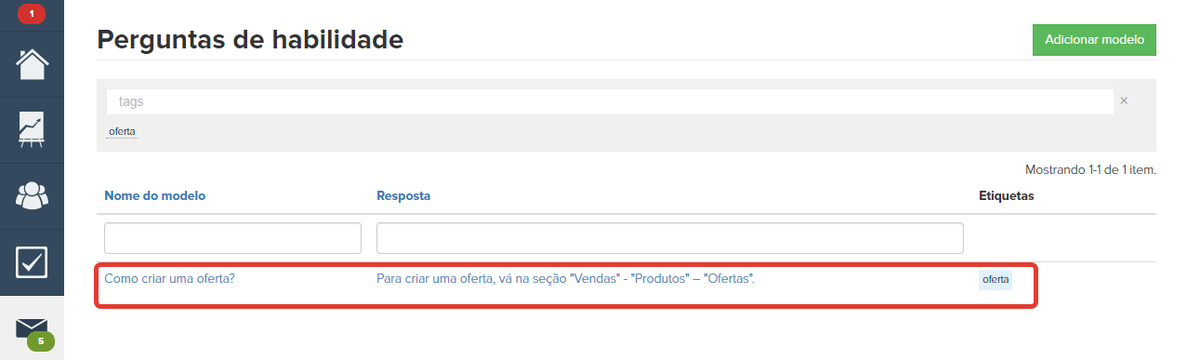The height and width of the screenshot is (360, 1200).
Task: Click the Nome do modelo filter box
Action: tap(233, 238)
